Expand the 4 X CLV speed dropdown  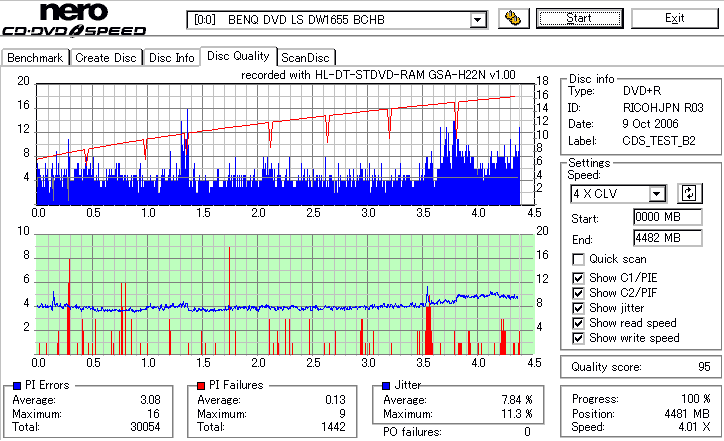[657, 193]
